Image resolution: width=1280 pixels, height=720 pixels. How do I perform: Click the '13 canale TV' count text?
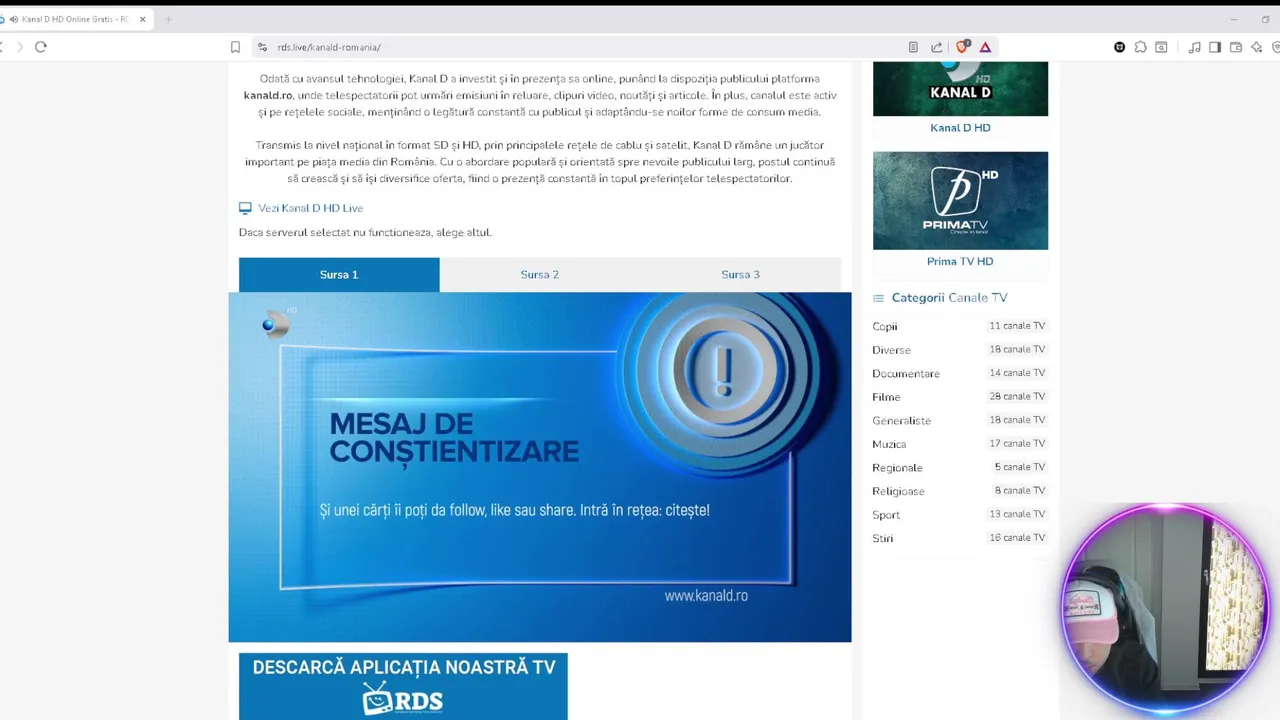click(x=1017, y=514)
